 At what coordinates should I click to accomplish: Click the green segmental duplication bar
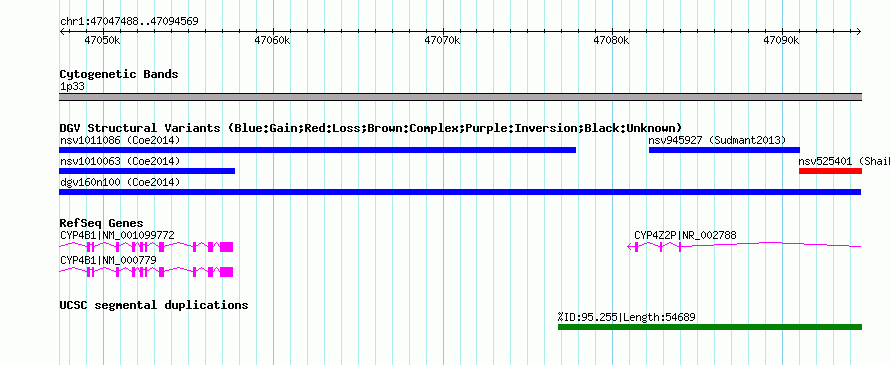pyautogui.click(x=710, y=326)
